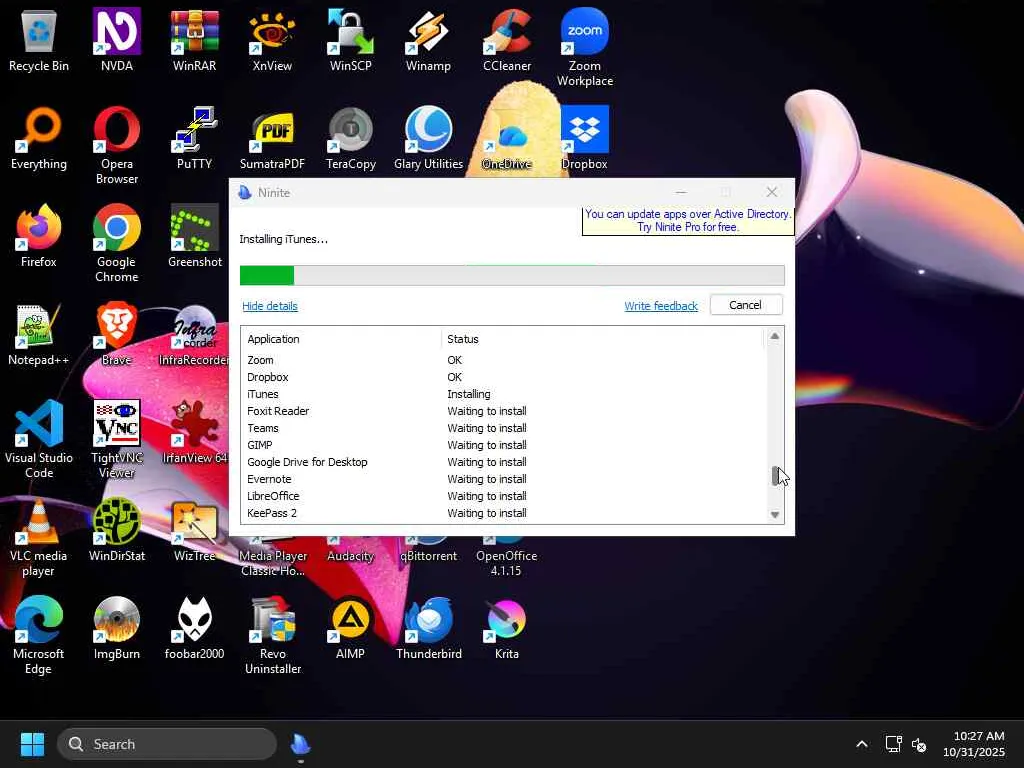Screen dimensions: 1024x768
Task: Select the WinSCP desktop icon
Action: tap(350, 40)
